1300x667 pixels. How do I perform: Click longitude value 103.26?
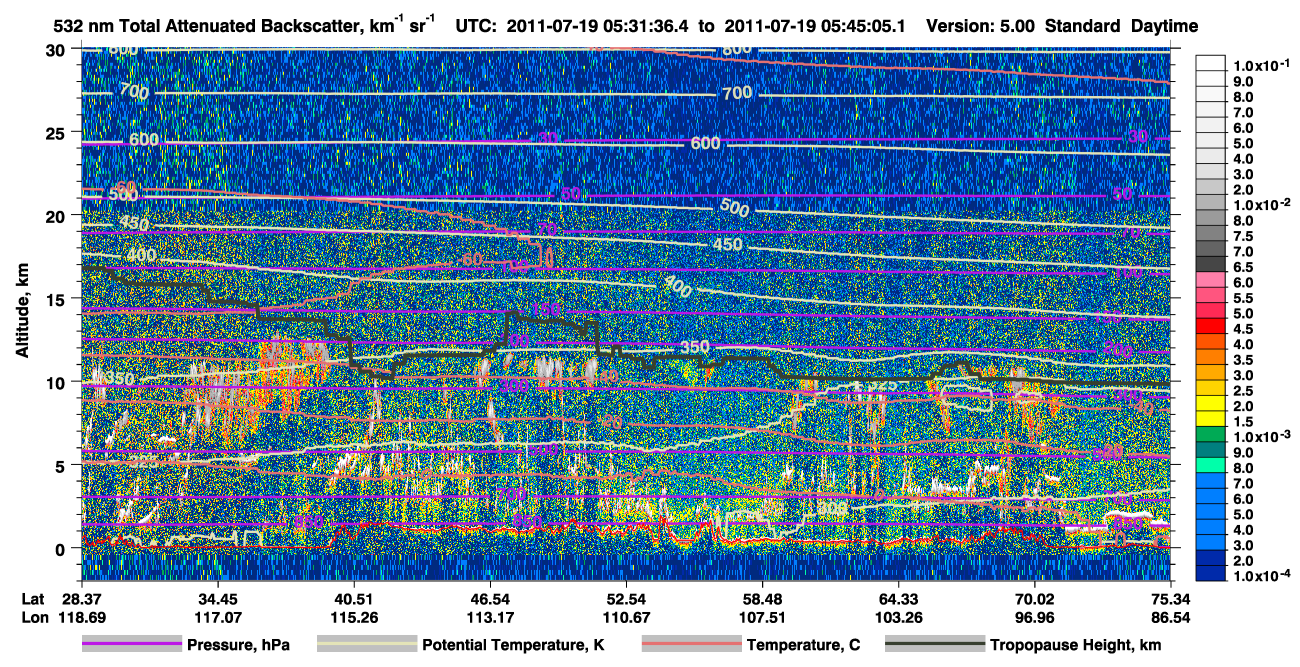[x=899, y=618]
